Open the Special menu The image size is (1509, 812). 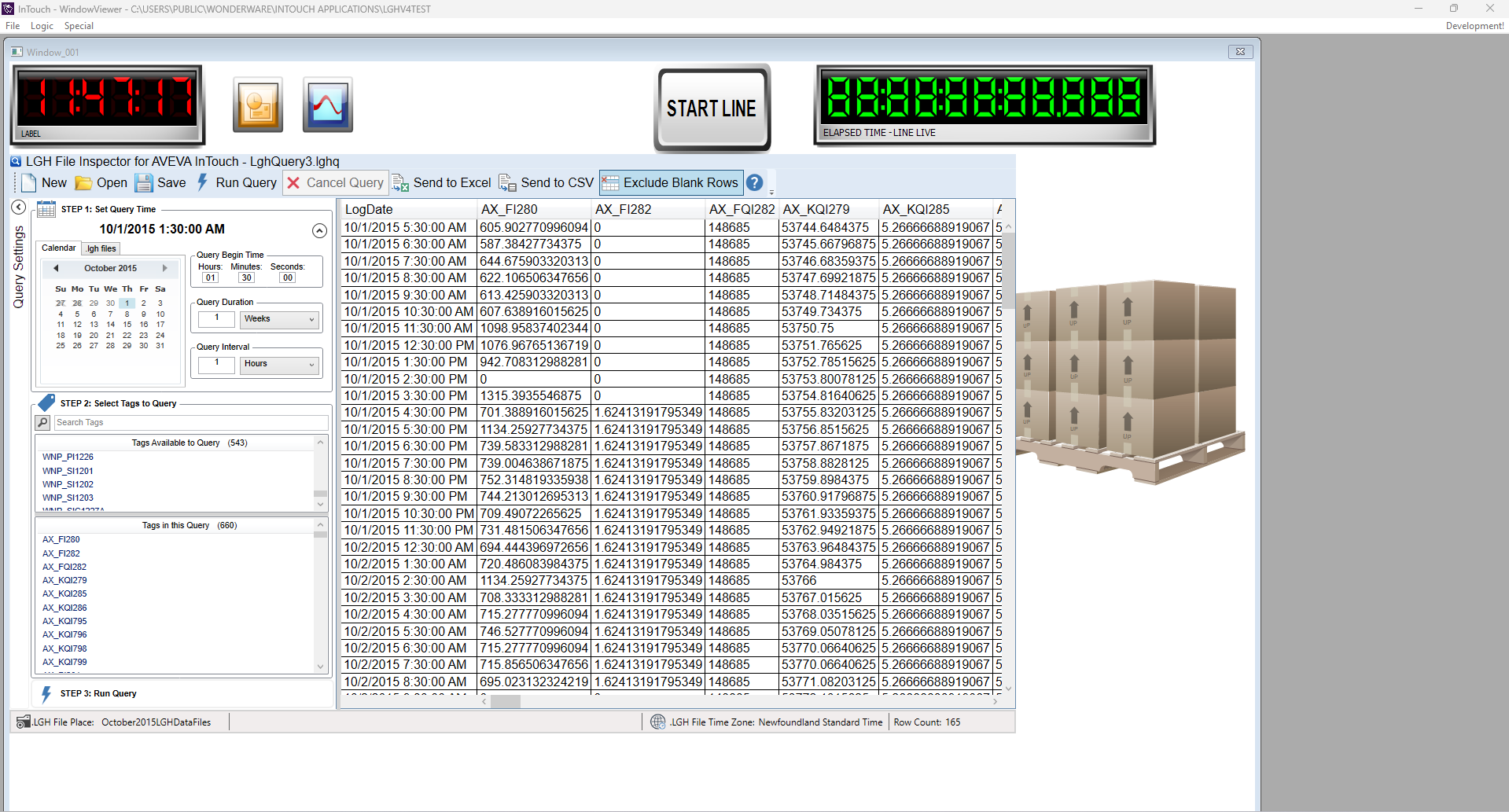tap(79, 26)
